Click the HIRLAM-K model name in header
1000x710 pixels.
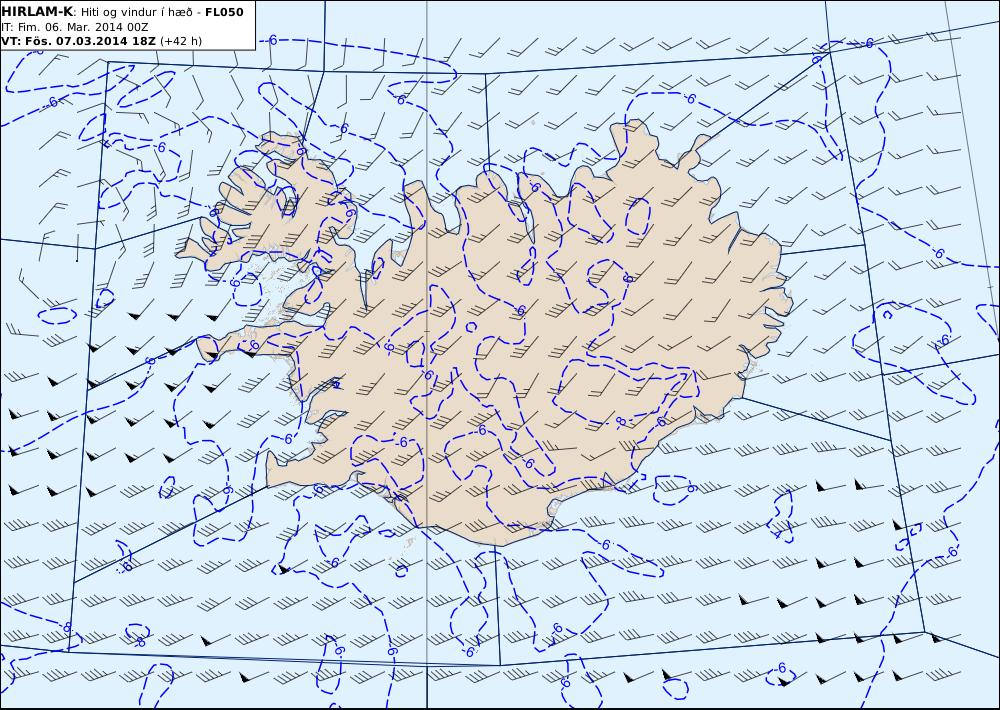point(37,11)
